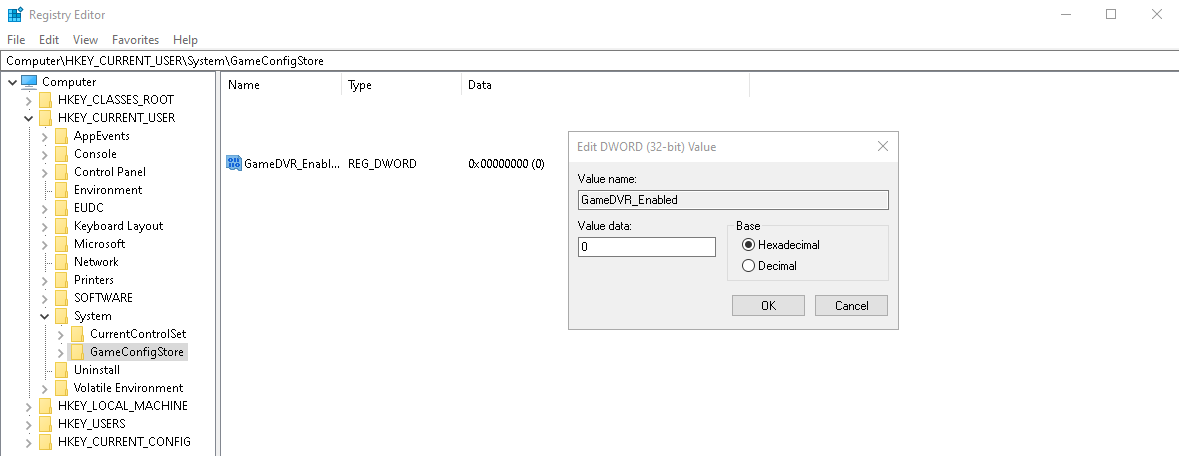Click the registry path address bar

[x=589, y=61]
